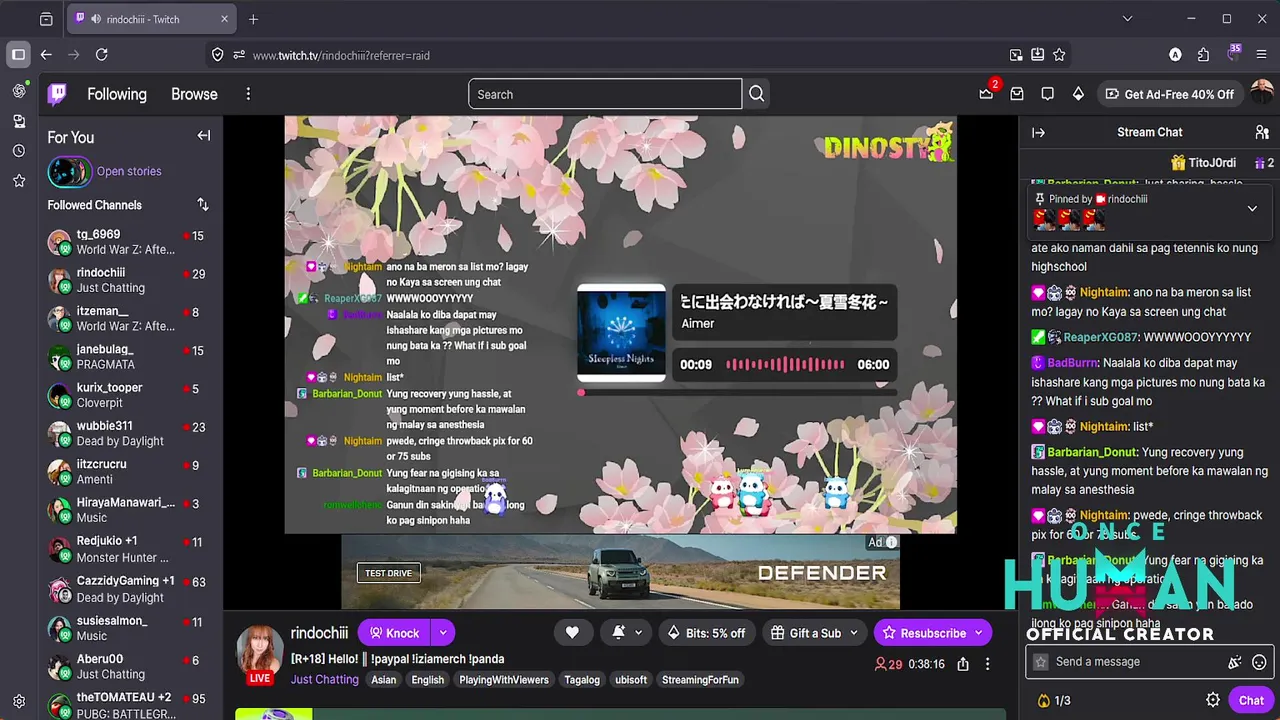Open Prime loot crown with badge 2
The width and height of the screenshot is (1280, 720).
pyautogui.click(x=987, y=94)
